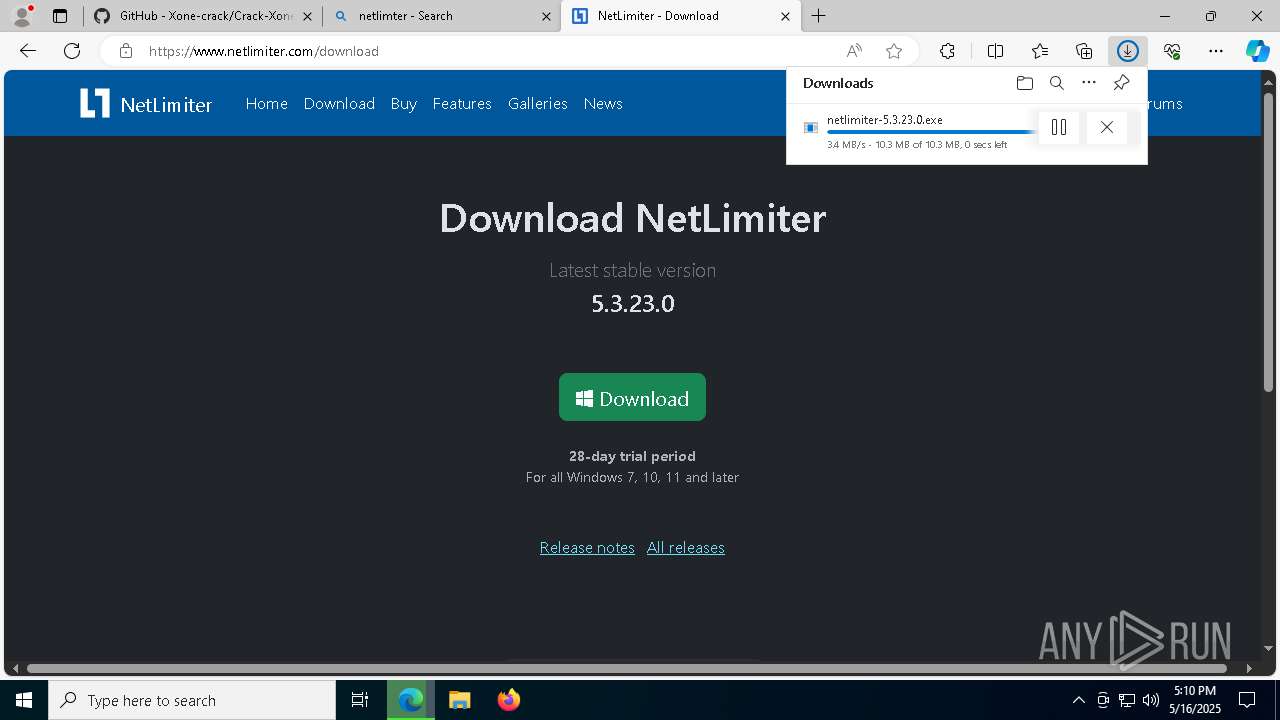Open the All releases link
This screenshot has width=1280, height=720.
click(x=686, y=548)
